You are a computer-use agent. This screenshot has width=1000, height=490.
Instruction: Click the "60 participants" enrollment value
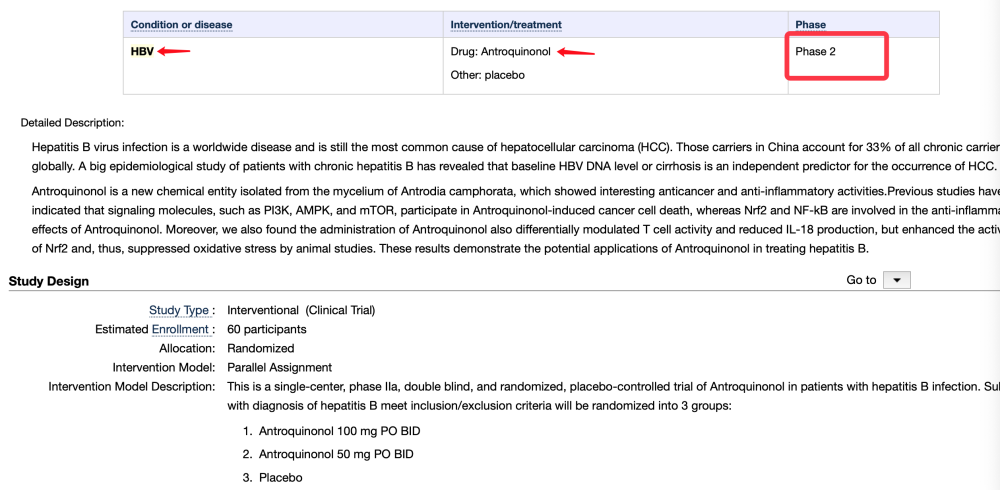tap(267, 329)
